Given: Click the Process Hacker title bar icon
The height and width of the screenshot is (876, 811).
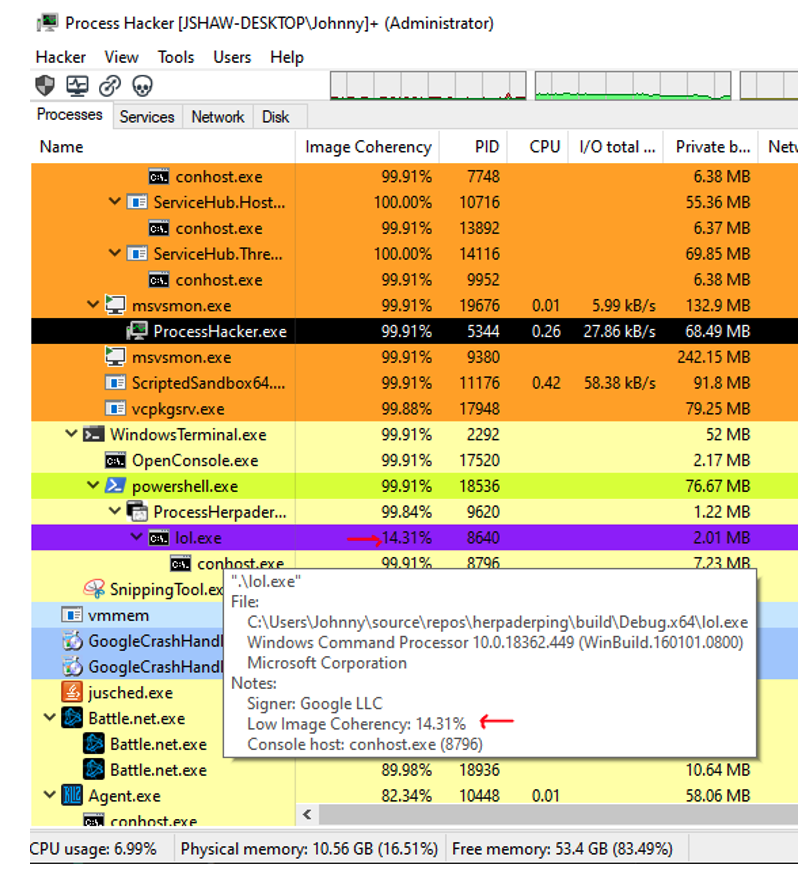Looking at the screenshot, I should pos(48,23).
